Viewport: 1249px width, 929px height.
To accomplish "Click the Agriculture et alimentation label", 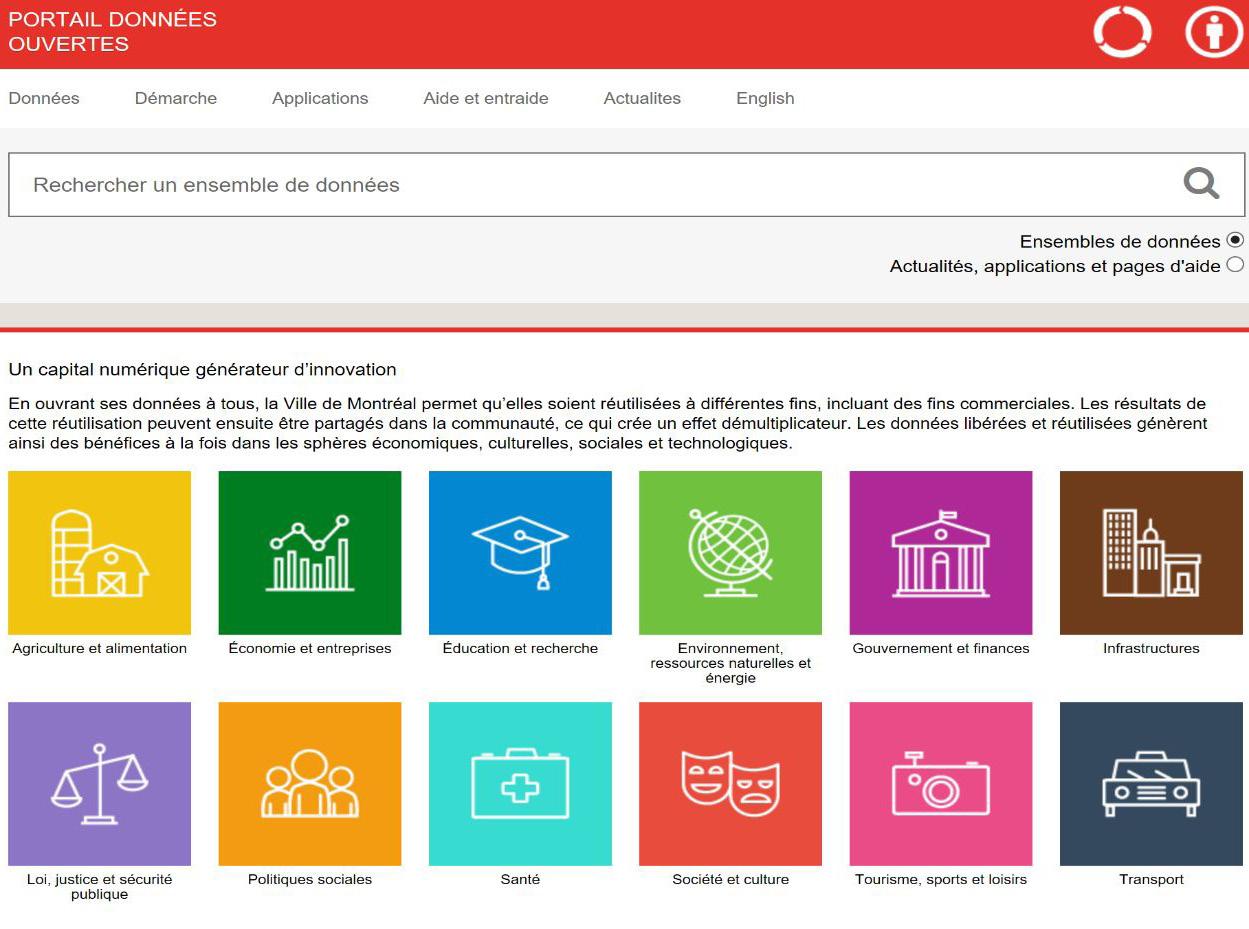I will click(x=99, y=648).
